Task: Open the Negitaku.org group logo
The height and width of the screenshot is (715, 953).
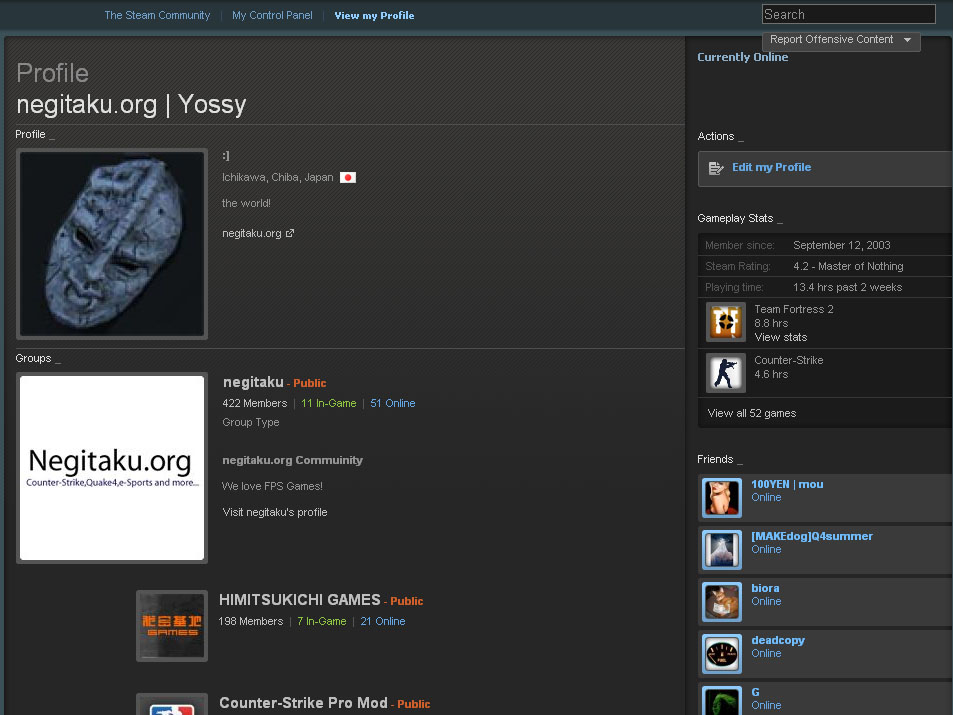Action: (x=112, y=468)
